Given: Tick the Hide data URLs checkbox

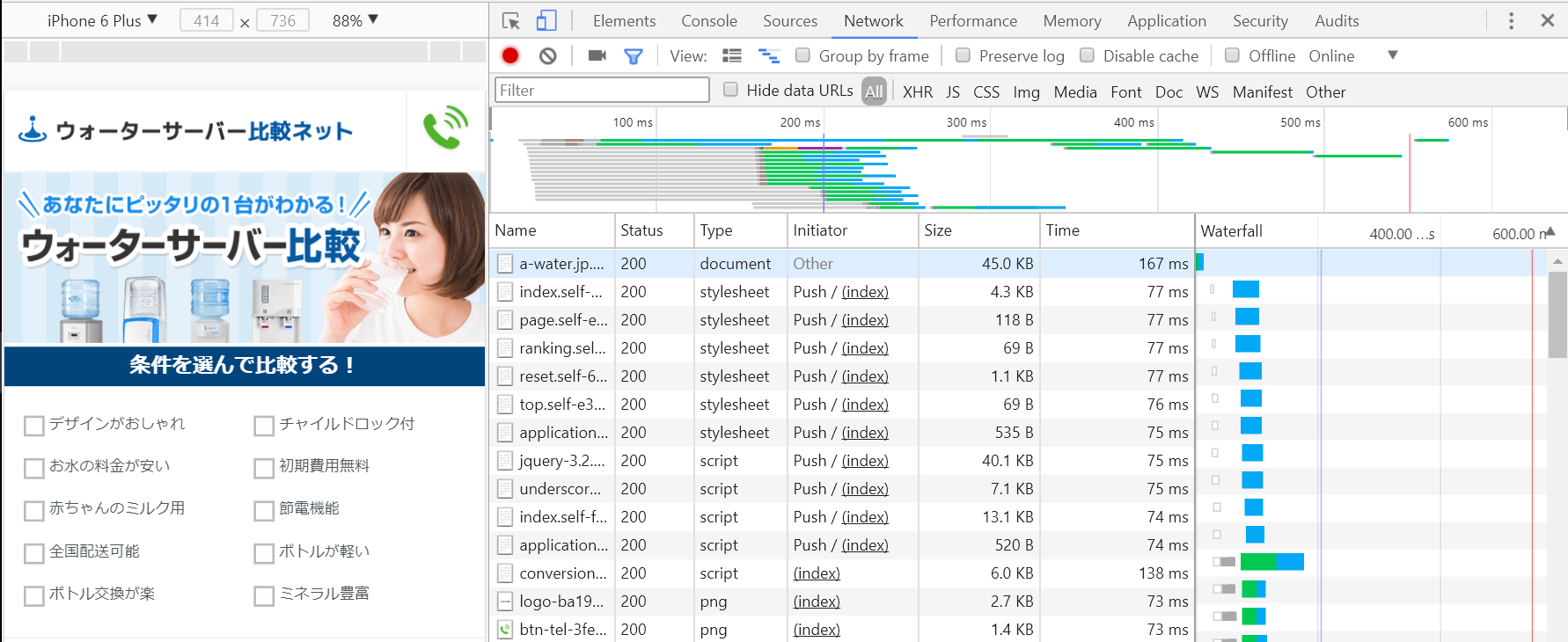Looking at the screenshot, I should point(730,90).
